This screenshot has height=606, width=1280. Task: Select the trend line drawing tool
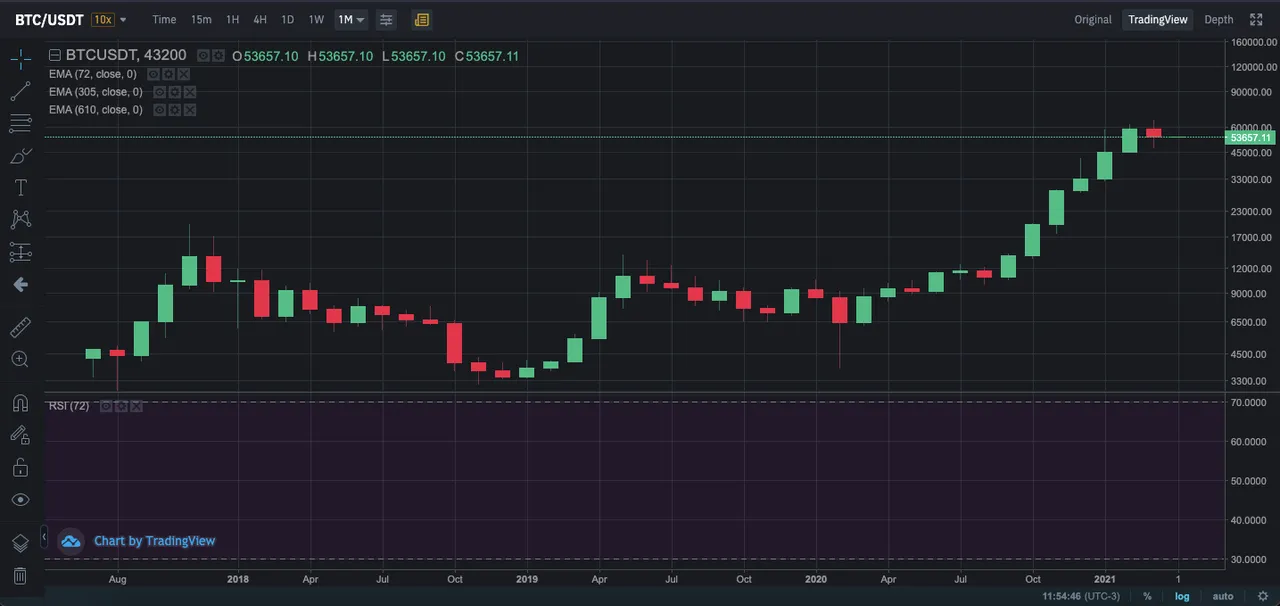20,91
